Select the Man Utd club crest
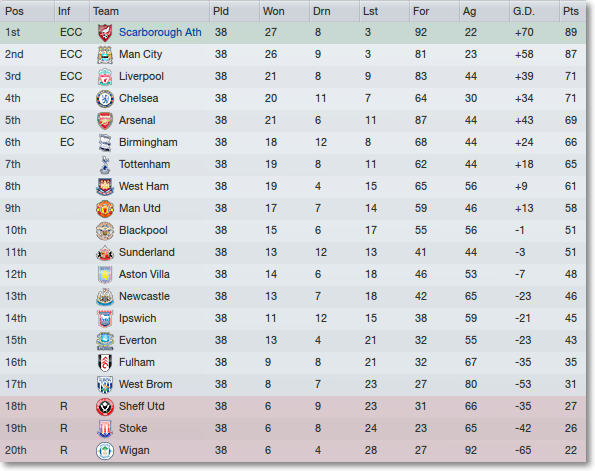The width and height of the screenshot is (595, 471). [105, 209]
